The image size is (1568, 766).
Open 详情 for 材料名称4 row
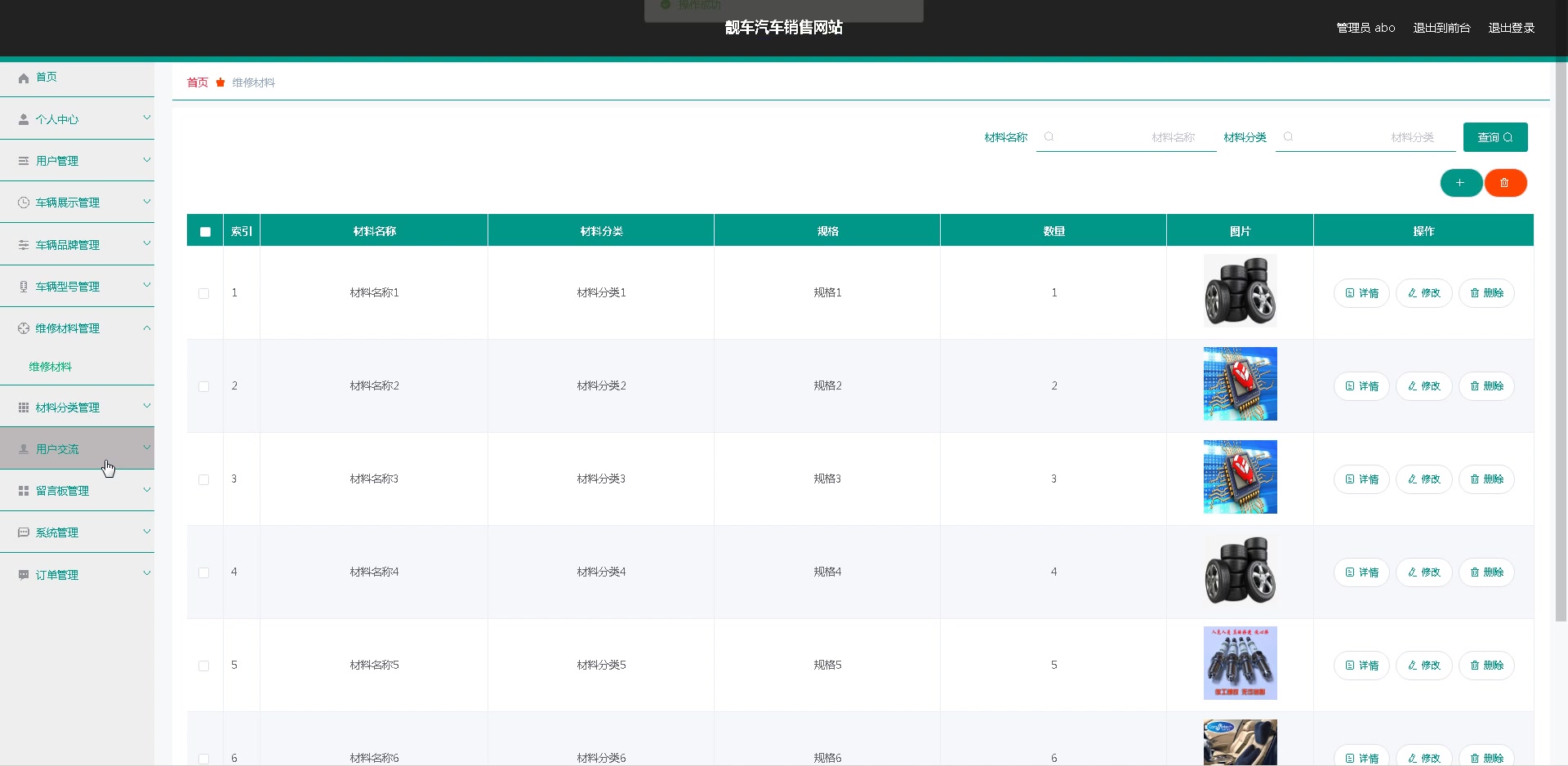click(x=1361, y=572)
